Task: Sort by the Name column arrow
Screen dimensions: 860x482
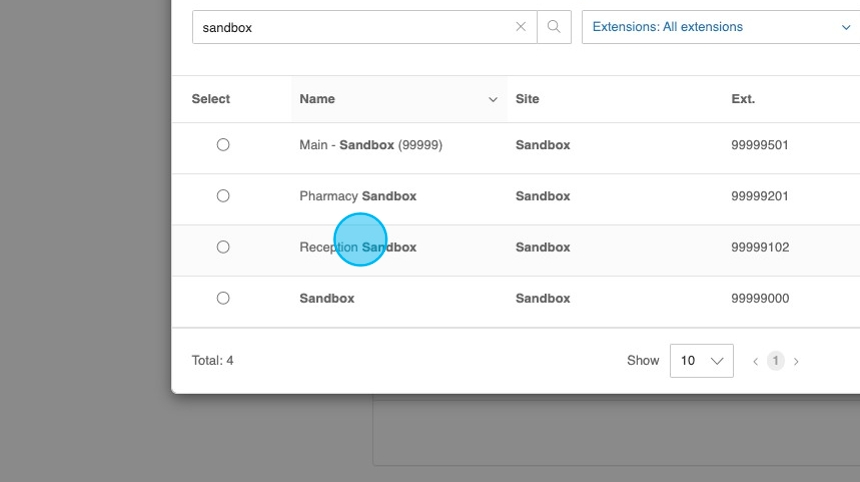Action: pyautogui.click(x=492, y=99)
